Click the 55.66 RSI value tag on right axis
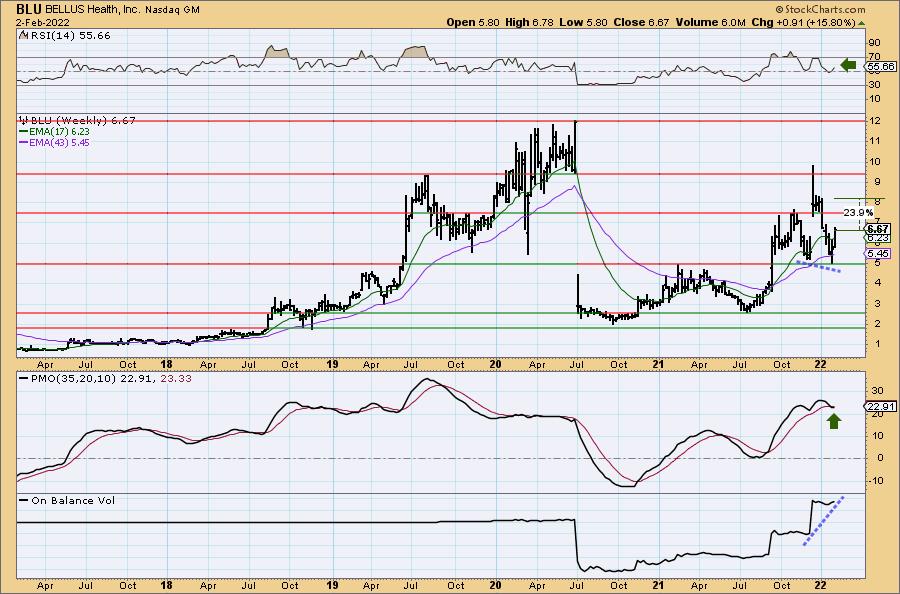This screenshot has height=594, width=900. click(881, 67)
